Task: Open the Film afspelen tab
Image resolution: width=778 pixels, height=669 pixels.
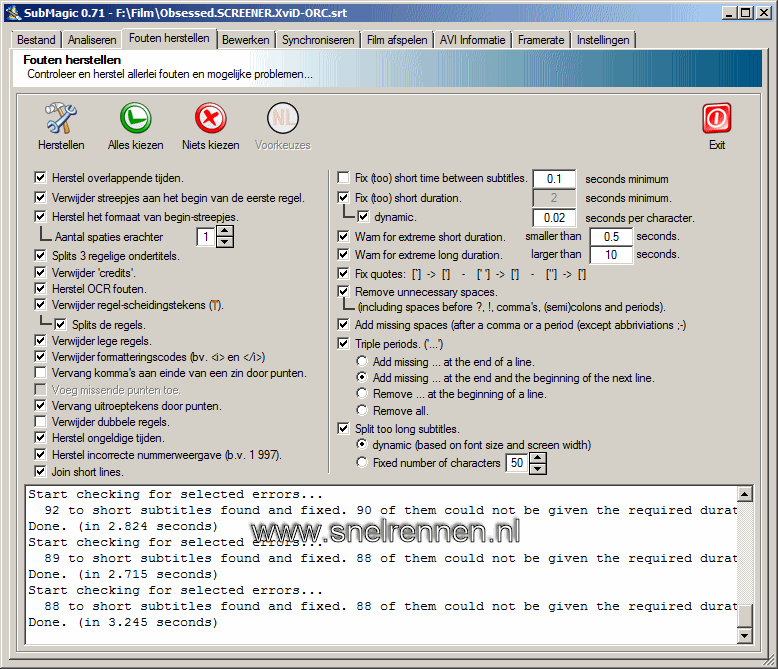Action: coord(397,40)
